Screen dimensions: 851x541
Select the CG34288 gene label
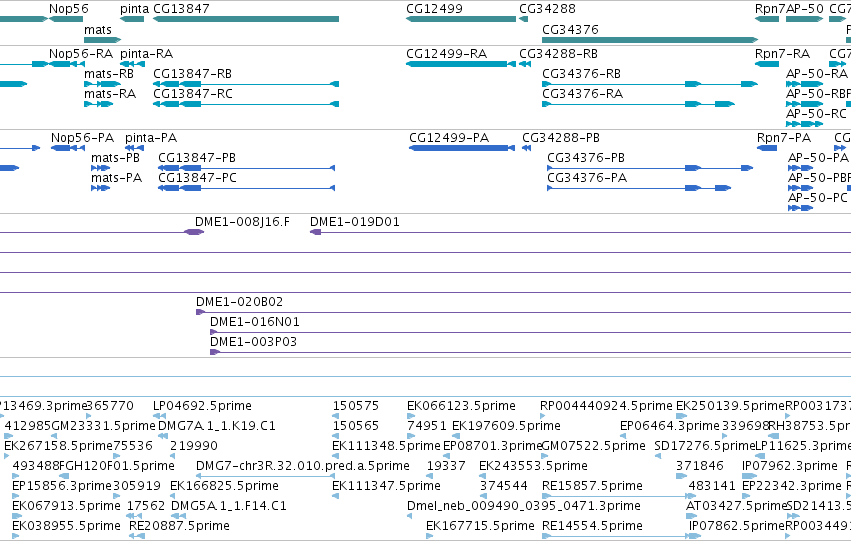pos(547,9)
